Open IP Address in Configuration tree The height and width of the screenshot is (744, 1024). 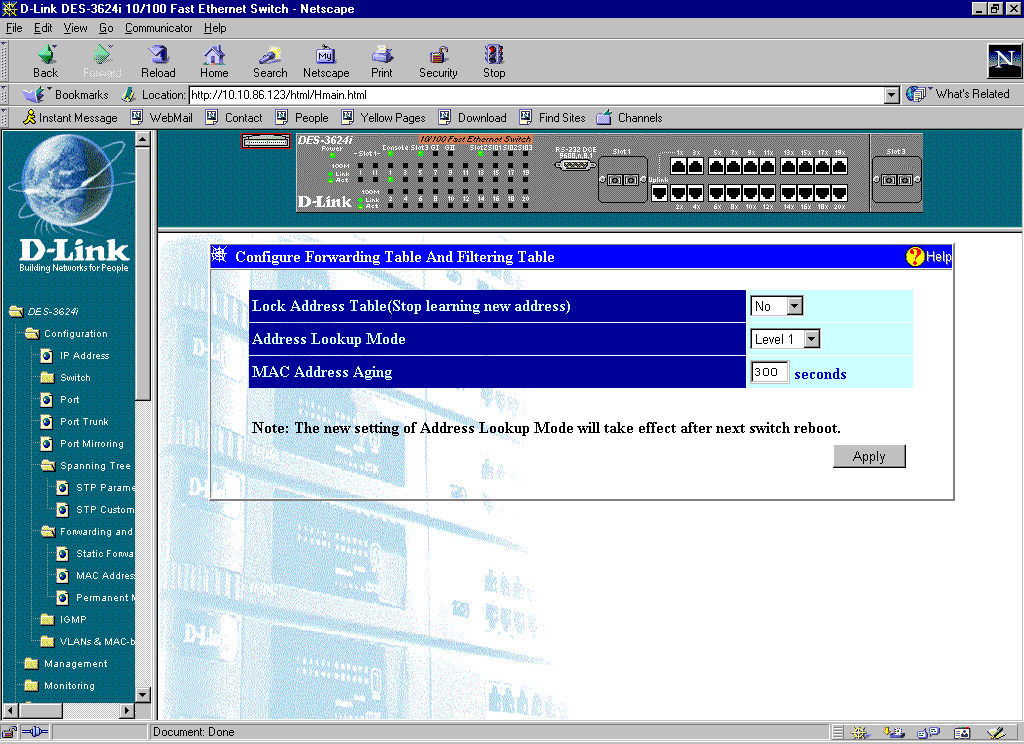(84, 356)
